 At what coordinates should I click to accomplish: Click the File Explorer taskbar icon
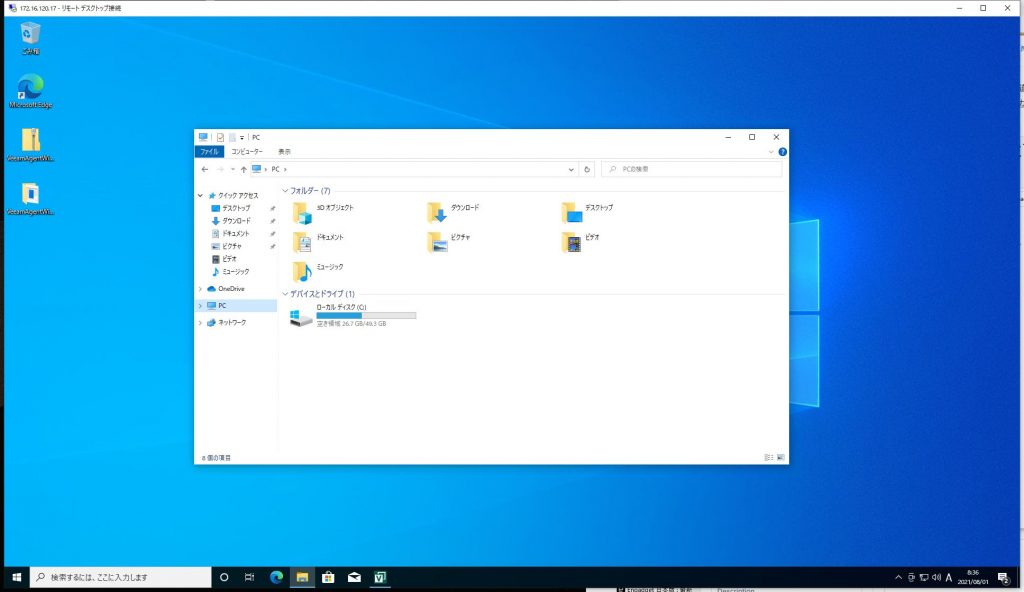(302, 577)
